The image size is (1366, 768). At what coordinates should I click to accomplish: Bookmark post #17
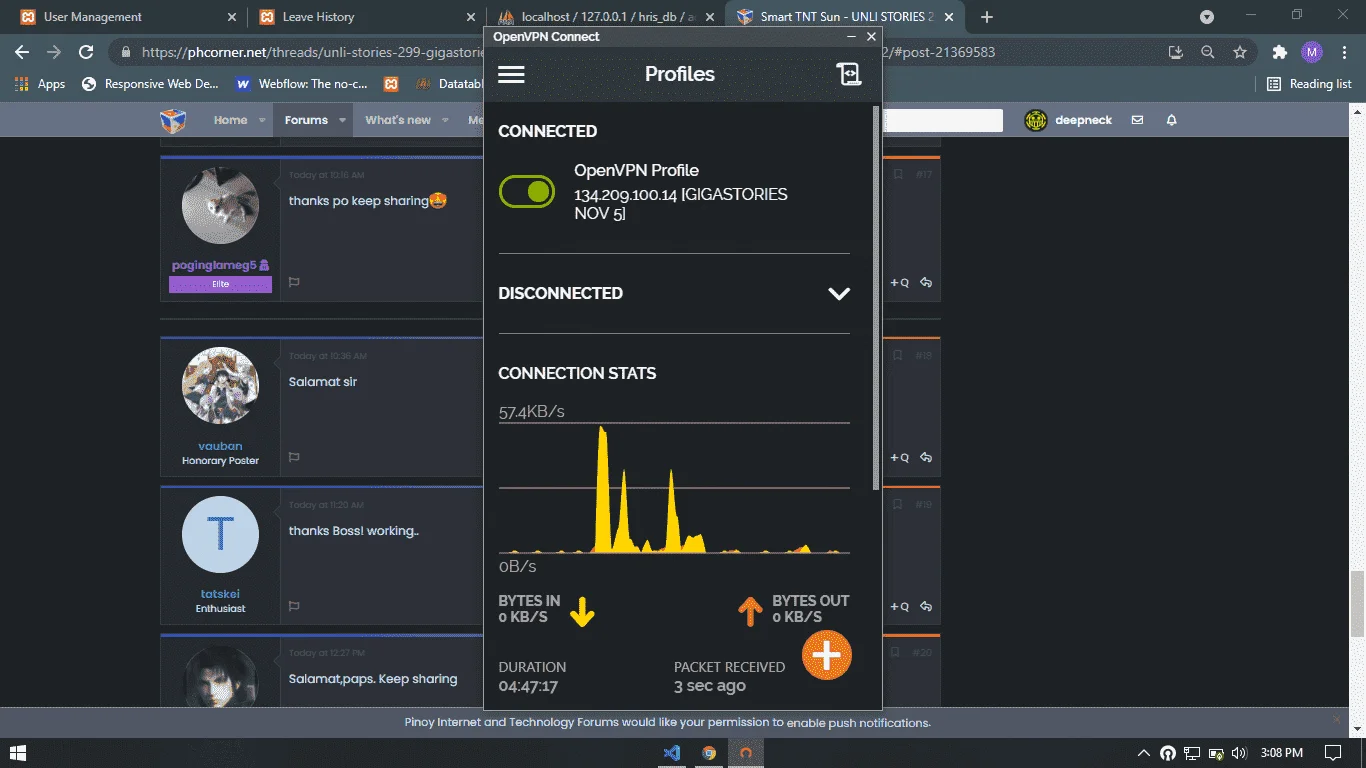tap(897, 175)
